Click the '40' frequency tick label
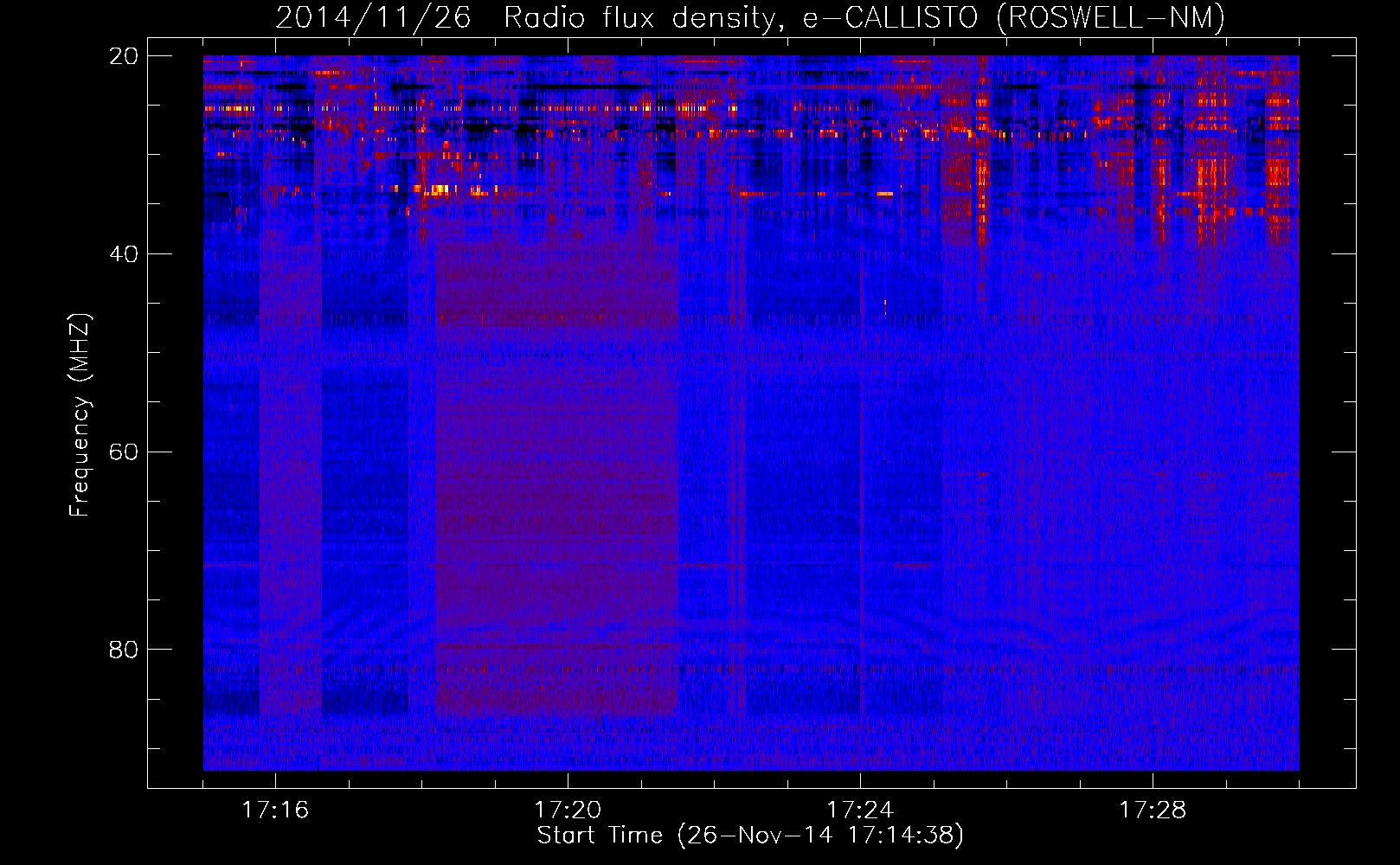The width and height of the screenshot is (1400, 865). (x=124, y=254)
